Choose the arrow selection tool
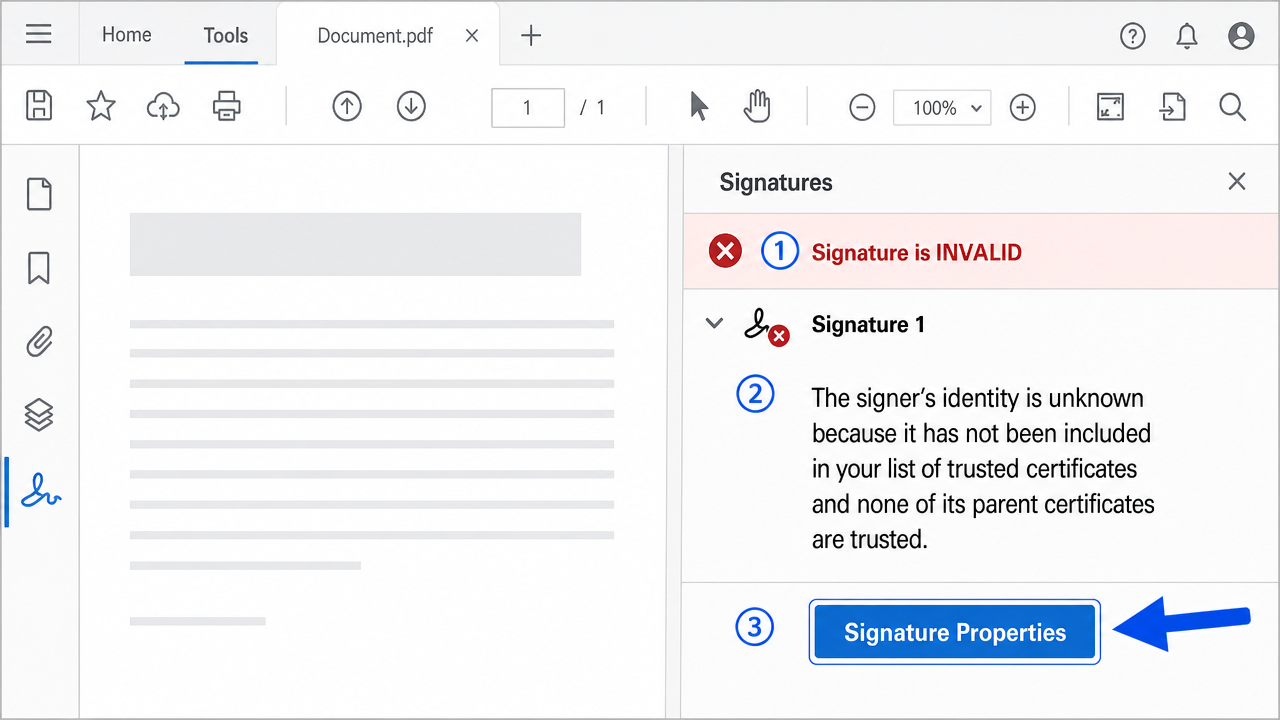Image resolution: width=1280 pixels, height=720 pixels. (699, 106)
